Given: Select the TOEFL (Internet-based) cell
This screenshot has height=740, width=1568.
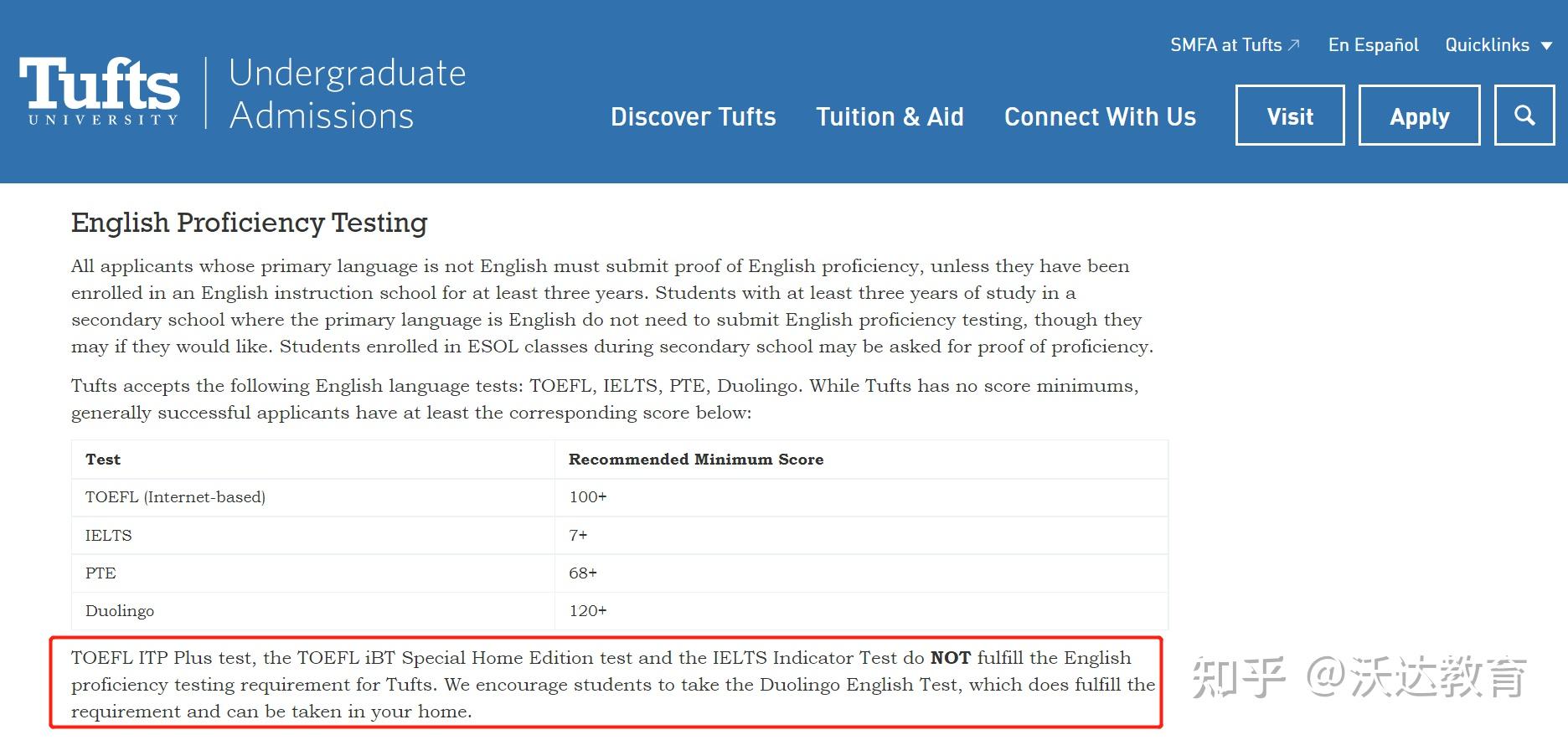Looking at the screenshot, I should point(313,497).
